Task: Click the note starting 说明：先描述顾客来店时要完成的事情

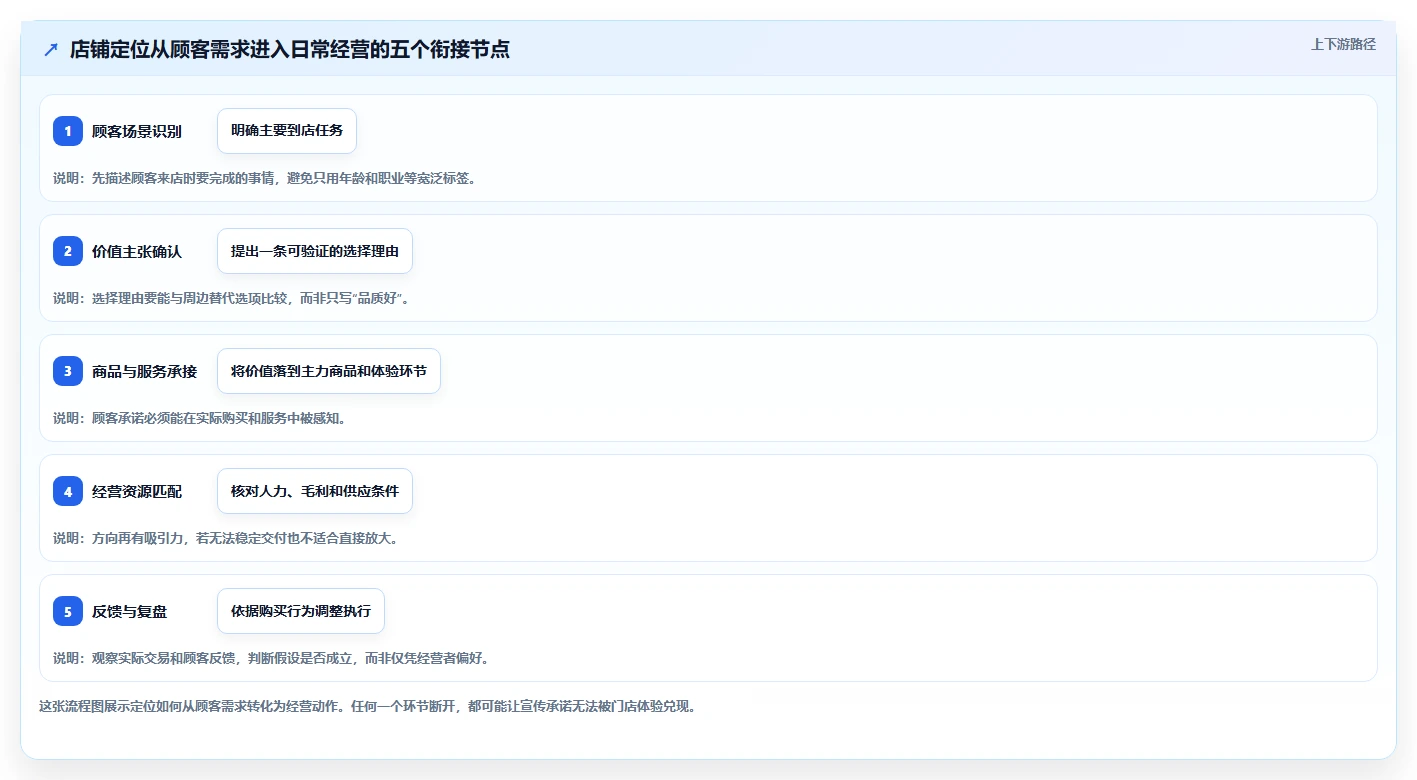Action: pos(265,178)
